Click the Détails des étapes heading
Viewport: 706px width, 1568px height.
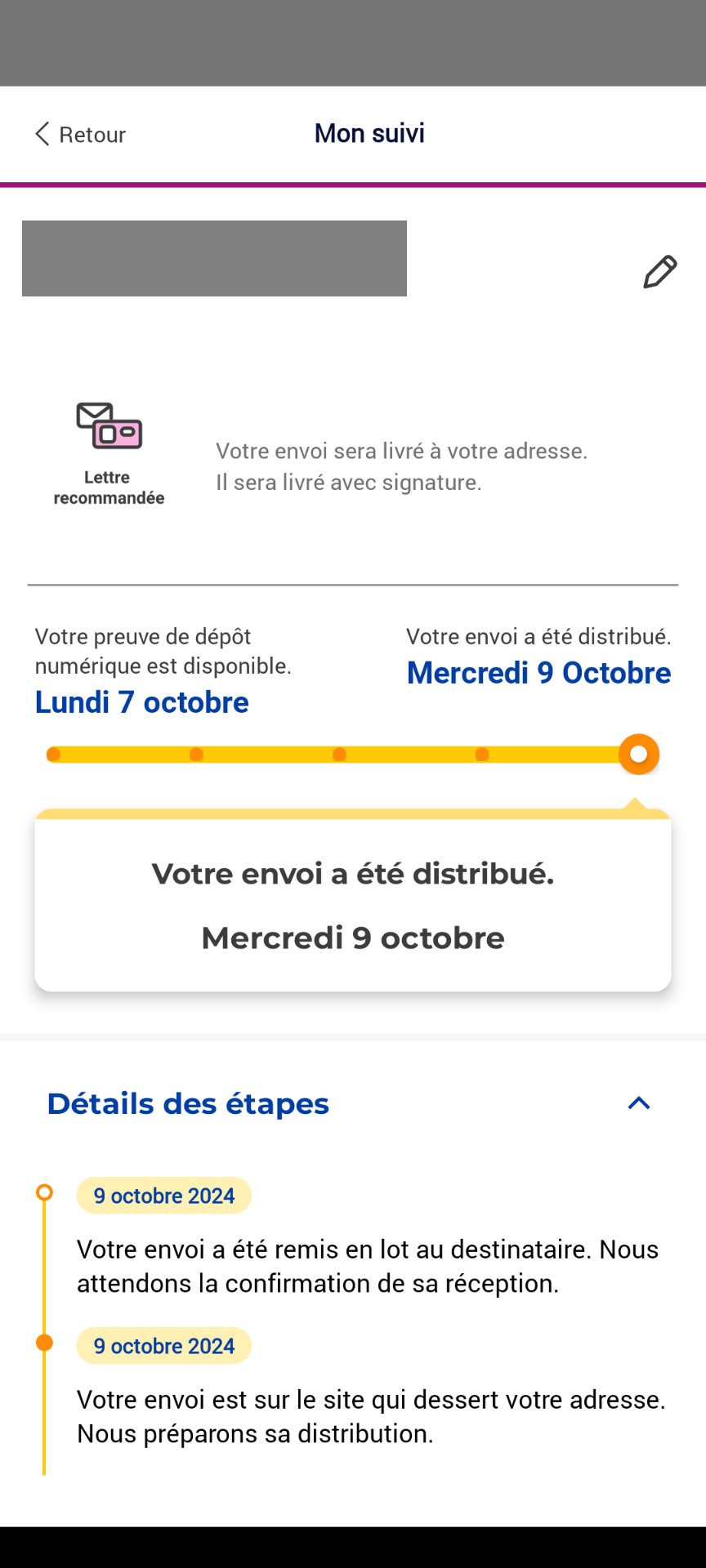[188, 1103]
